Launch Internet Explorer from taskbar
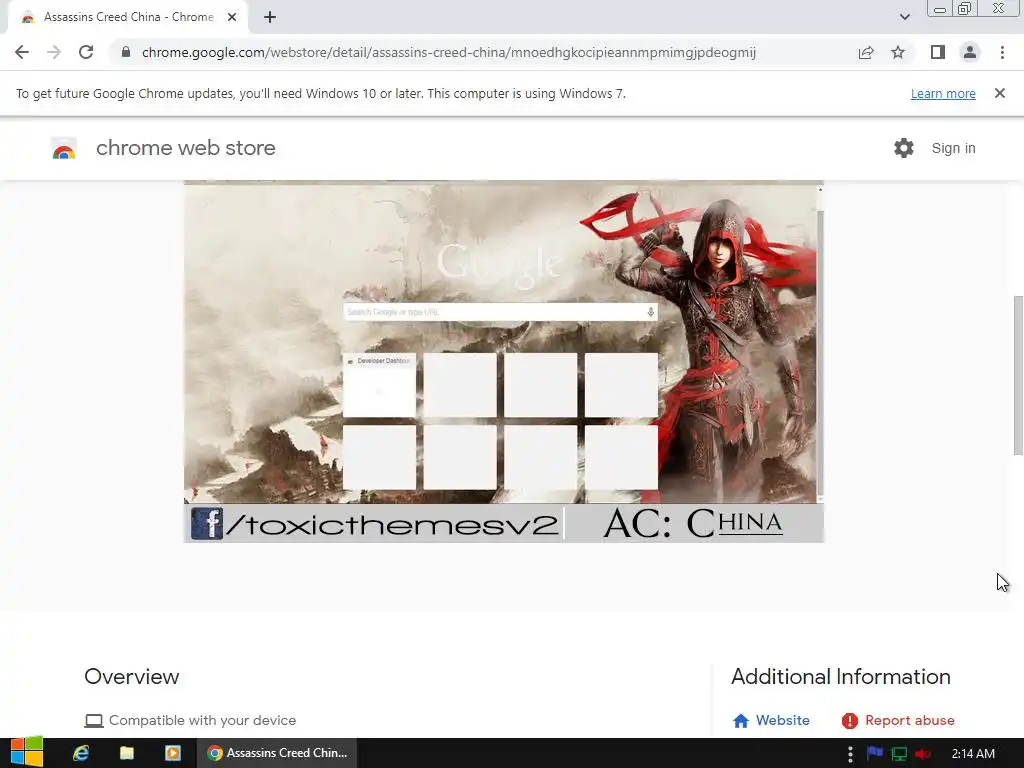Viewport: 1024px width, 768px height. (81, 753)
